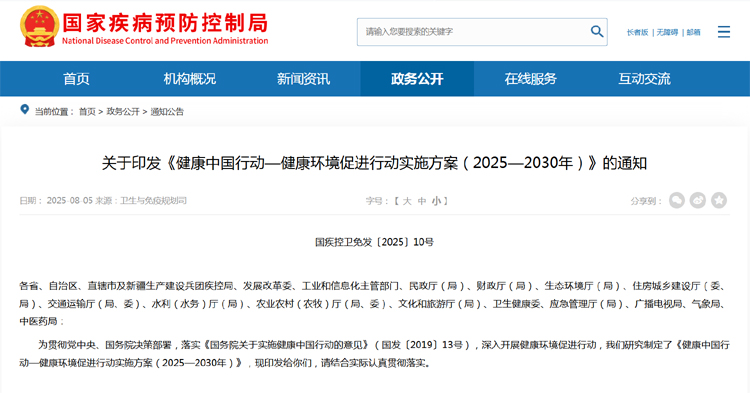Screen dimensions: 750x393
Task: Open the 无障碍 accessibility link
Action: click(x=667, y=32)
